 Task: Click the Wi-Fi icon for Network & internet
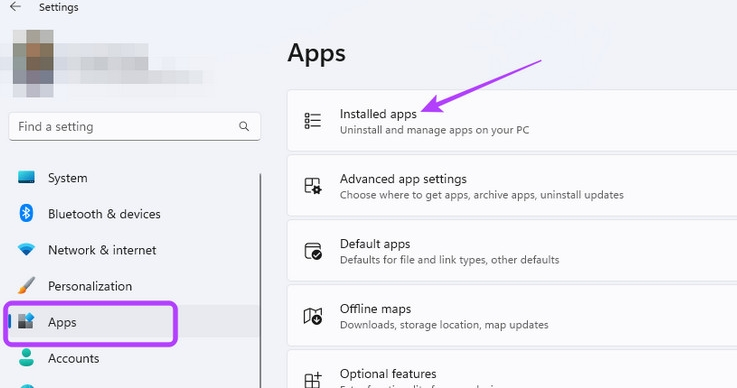[26, 249]
